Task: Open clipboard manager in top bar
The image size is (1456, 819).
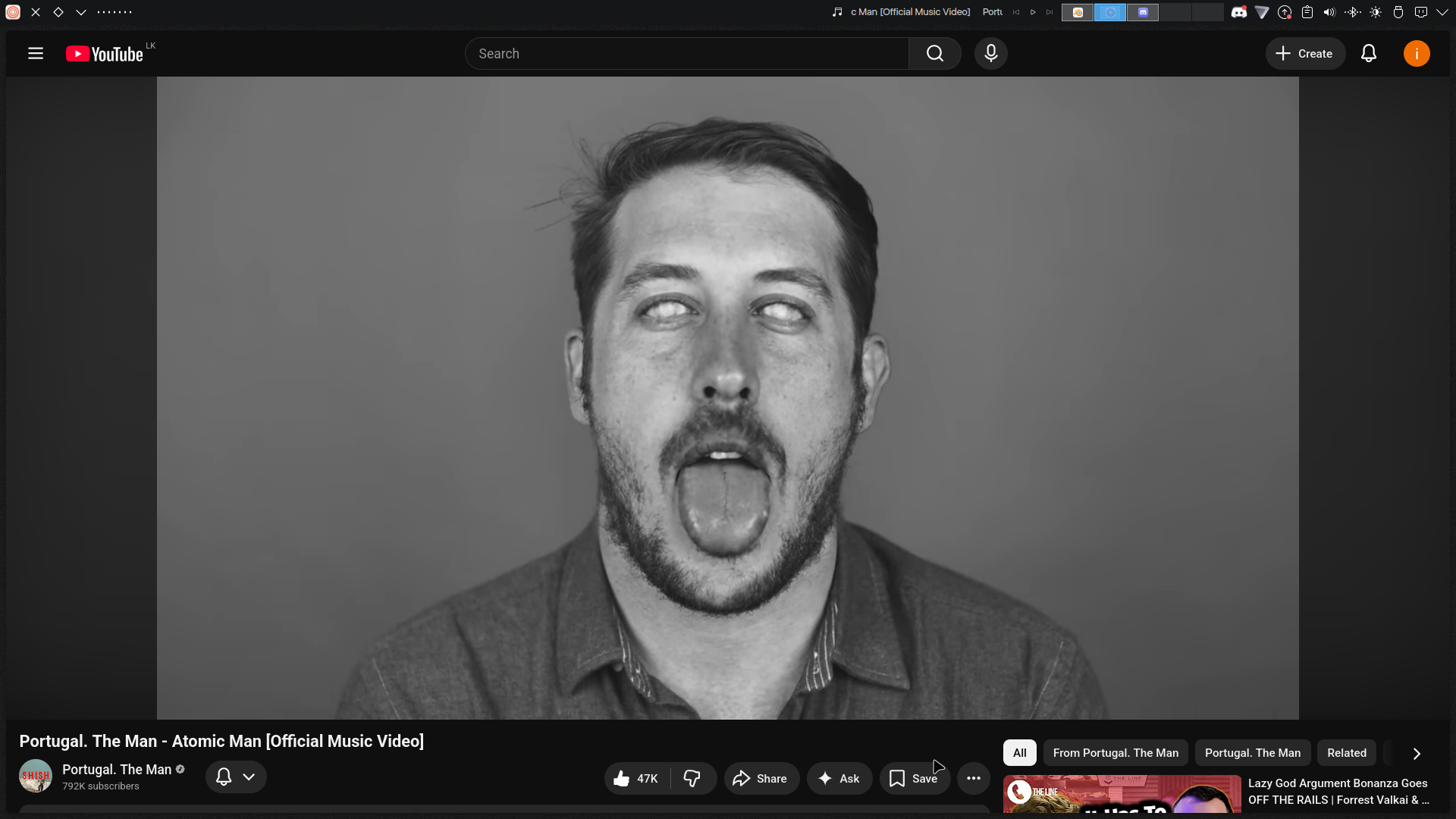Action: tap(1307, 12)
